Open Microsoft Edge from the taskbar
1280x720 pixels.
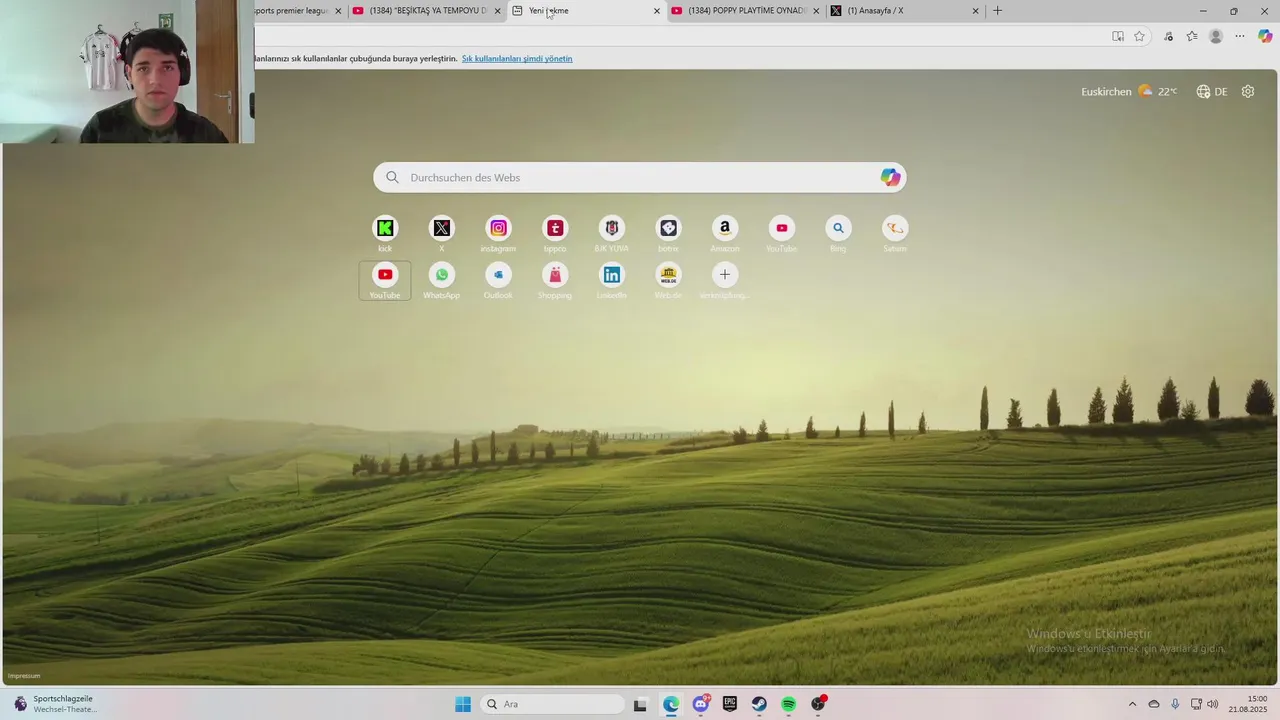point(670,704)
